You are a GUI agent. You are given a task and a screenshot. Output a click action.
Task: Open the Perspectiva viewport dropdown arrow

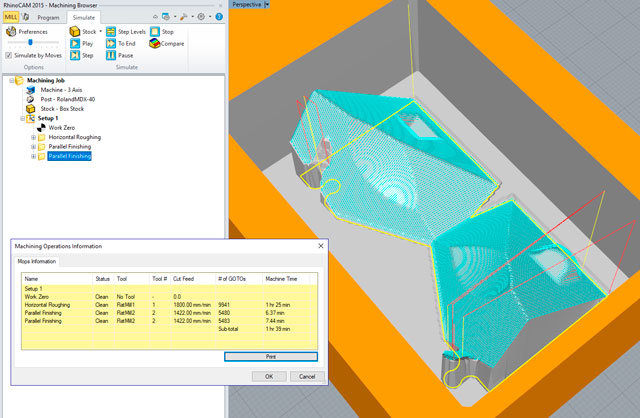[267, 4]
